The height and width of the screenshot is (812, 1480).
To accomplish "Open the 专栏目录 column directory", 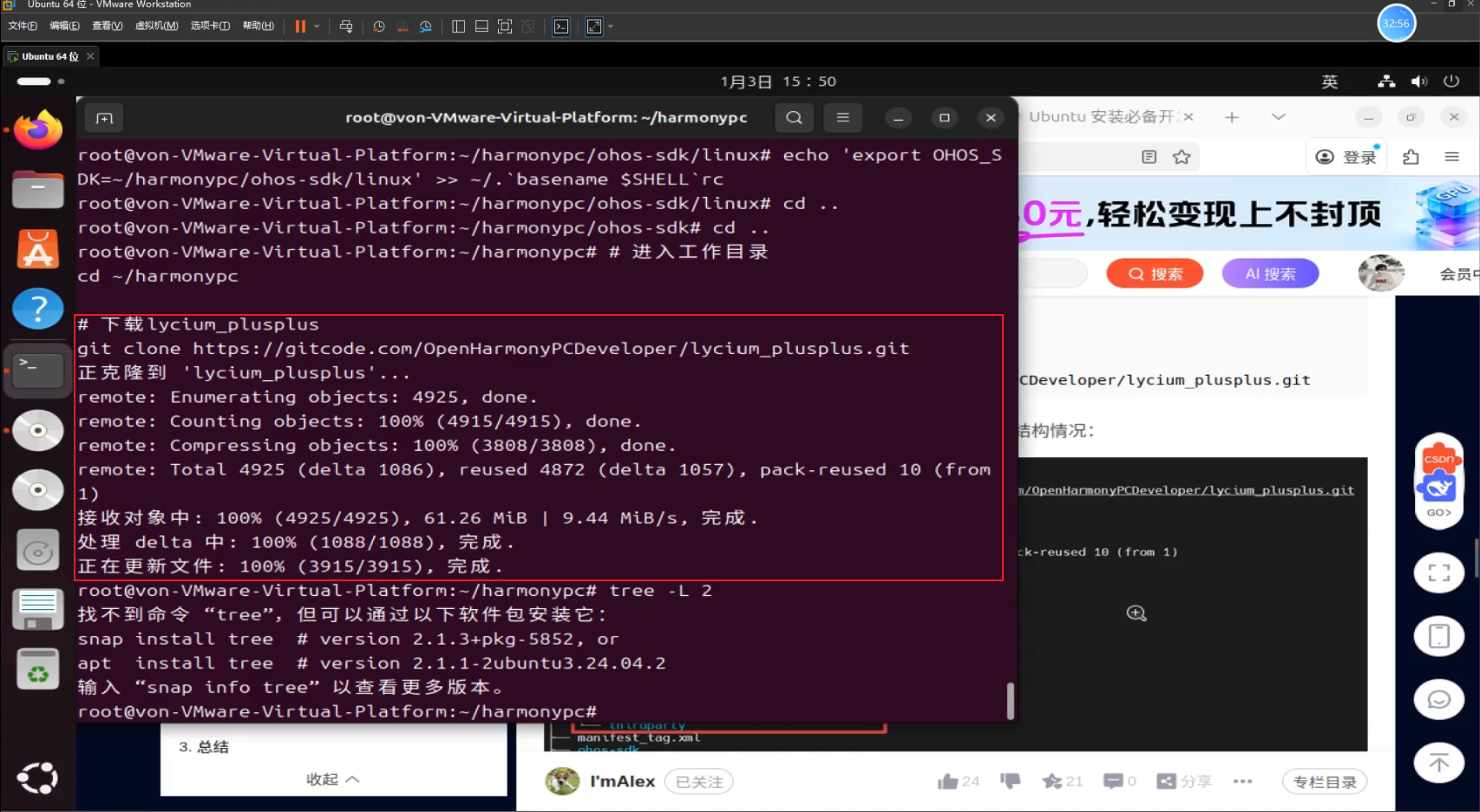I will pos(1325,781).
